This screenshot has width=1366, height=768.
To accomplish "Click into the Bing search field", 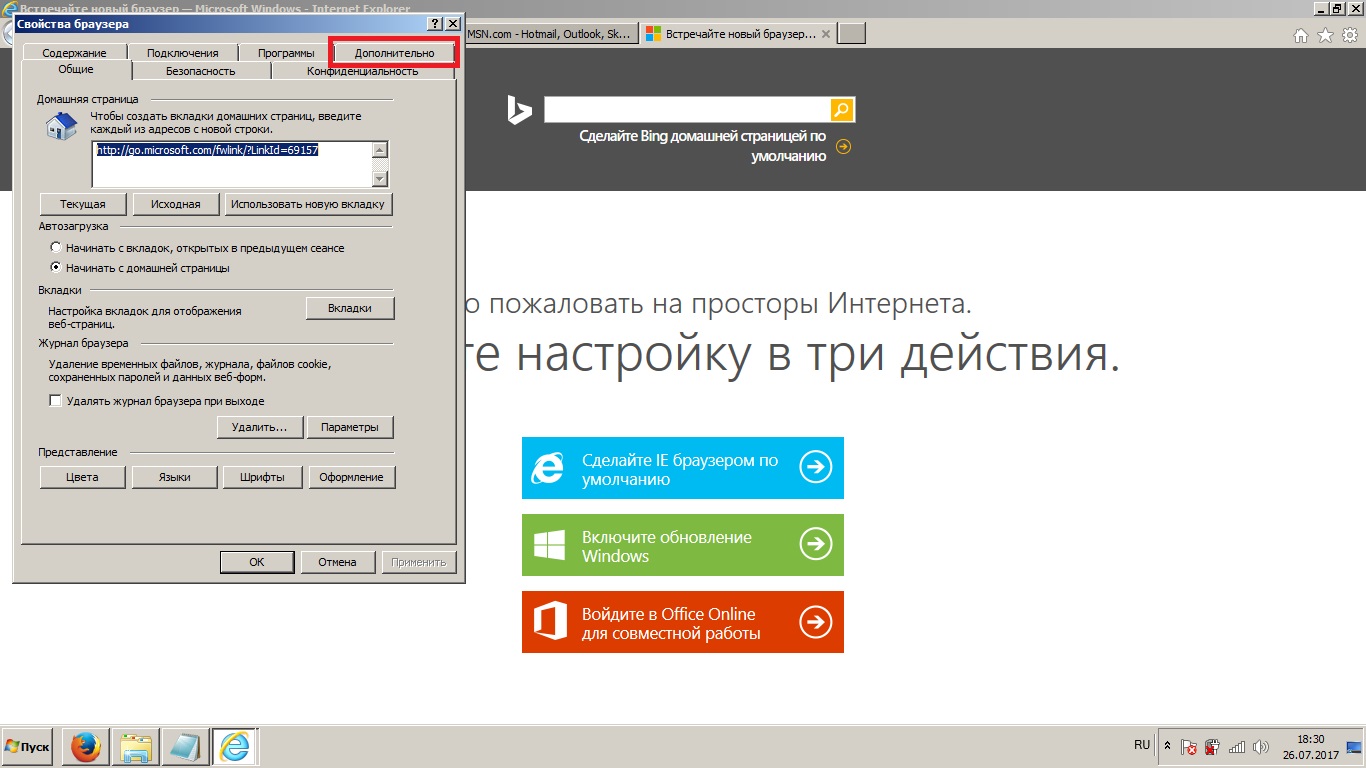I will pyautogui.click(x=687, y=109).
